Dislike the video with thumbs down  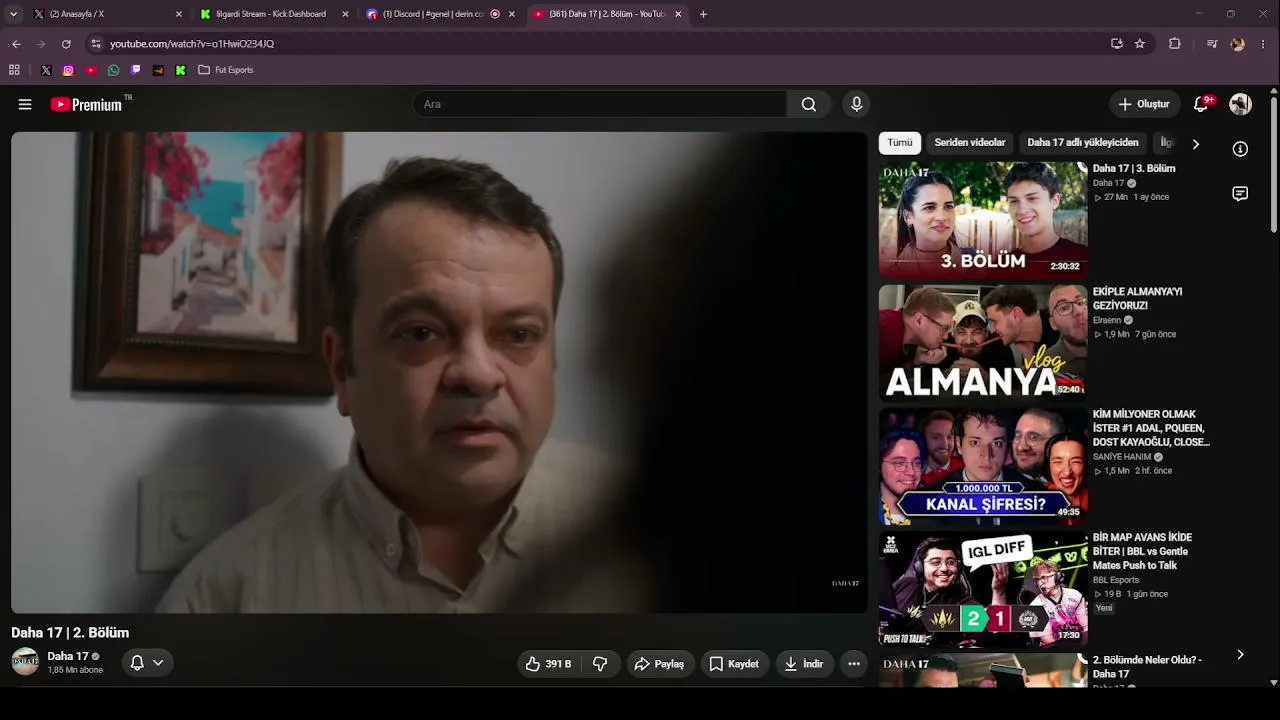click(600, 664)
